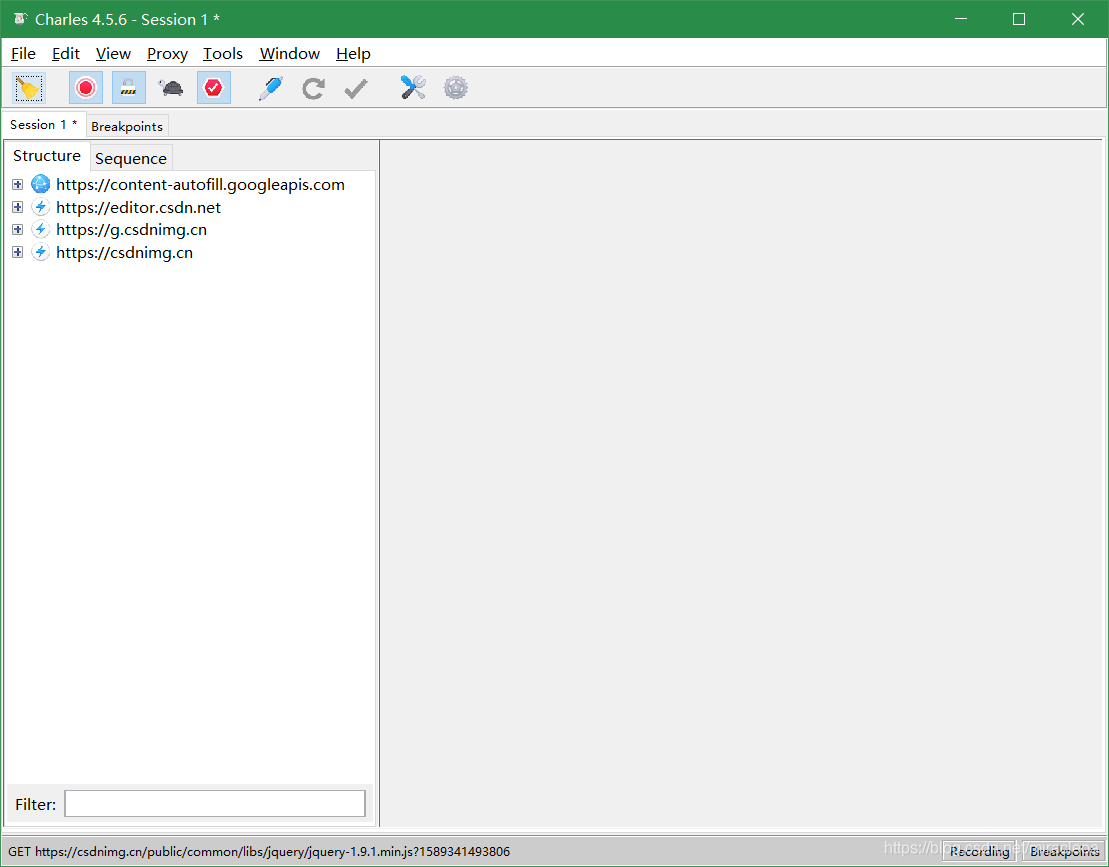Open Settings gear icon
The image size is (1109, 867).
(x=455, y=88)
